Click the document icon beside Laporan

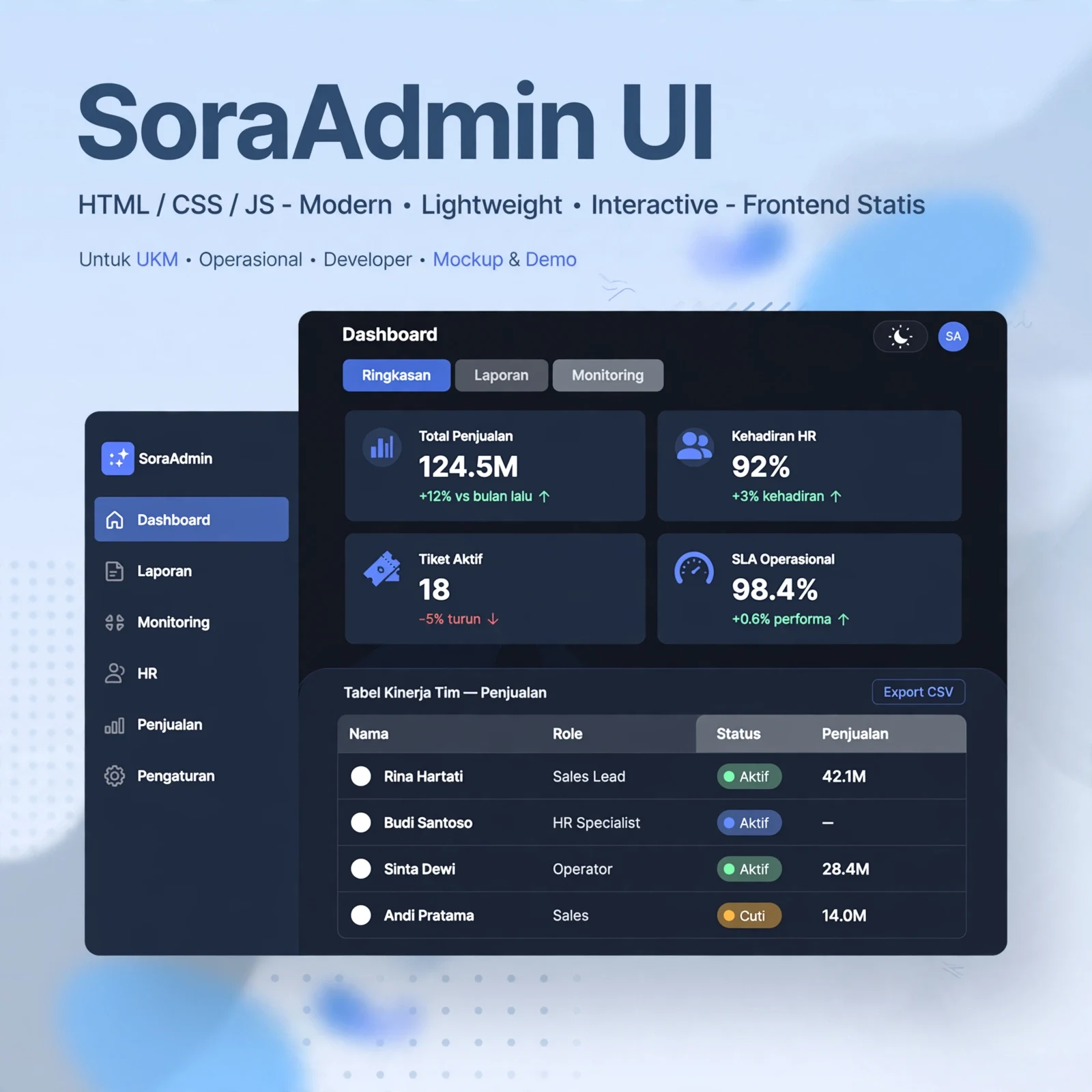point(115,571)
